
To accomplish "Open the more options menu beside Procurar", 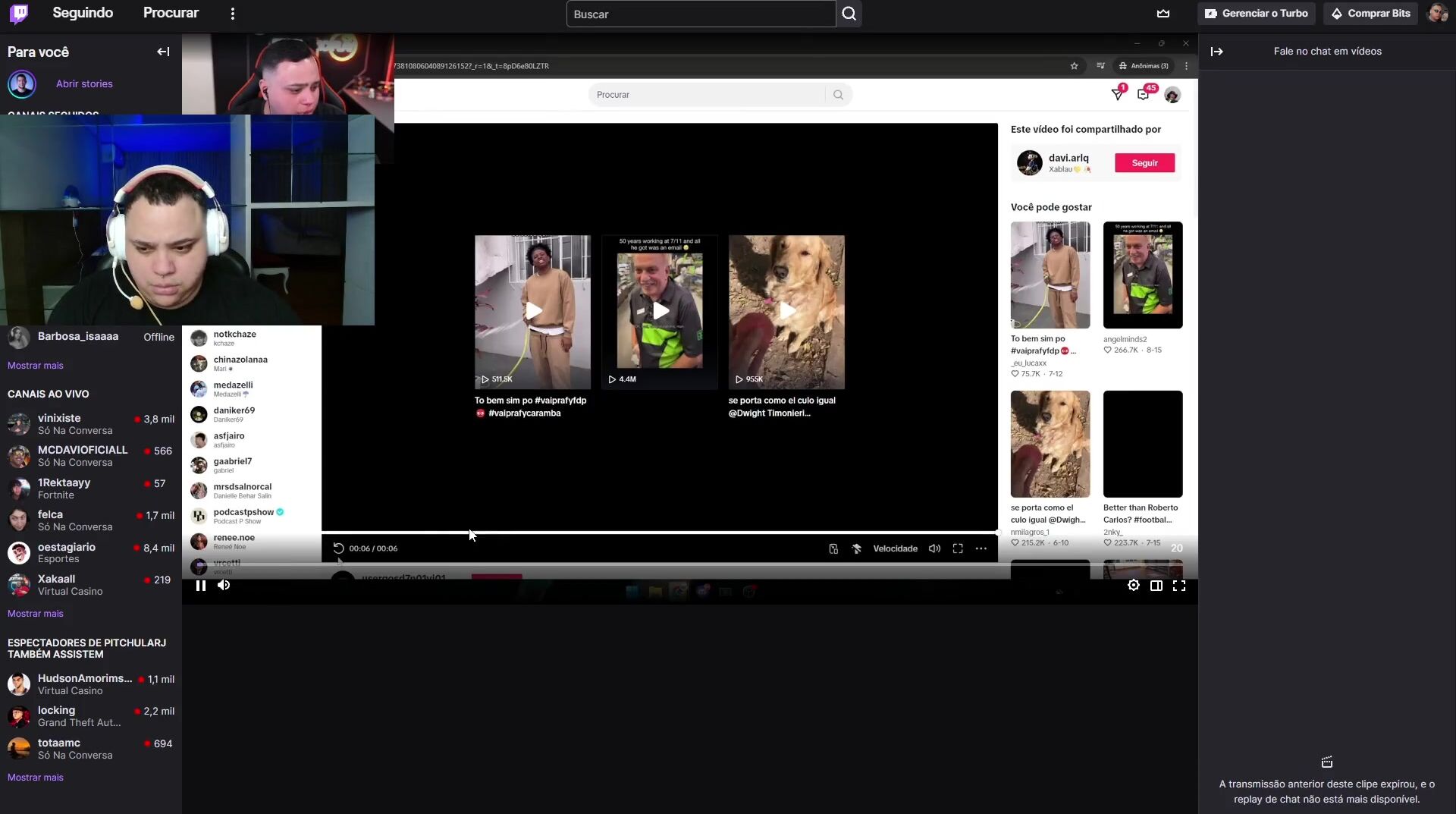I will pyautogui.click(x=233, y=14).
